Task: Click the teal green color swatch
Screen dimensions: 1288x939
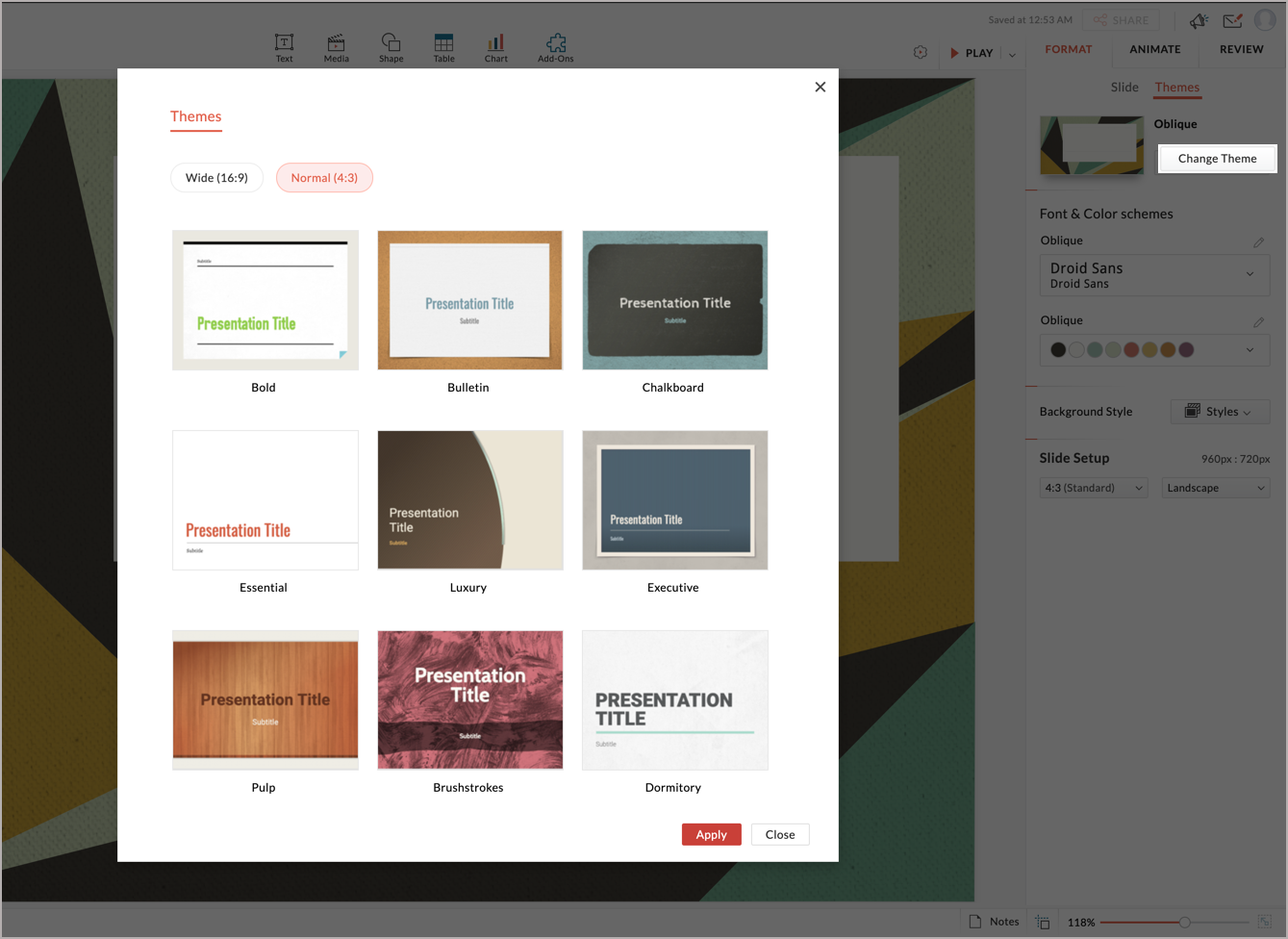Action: tap(1095, 350)
